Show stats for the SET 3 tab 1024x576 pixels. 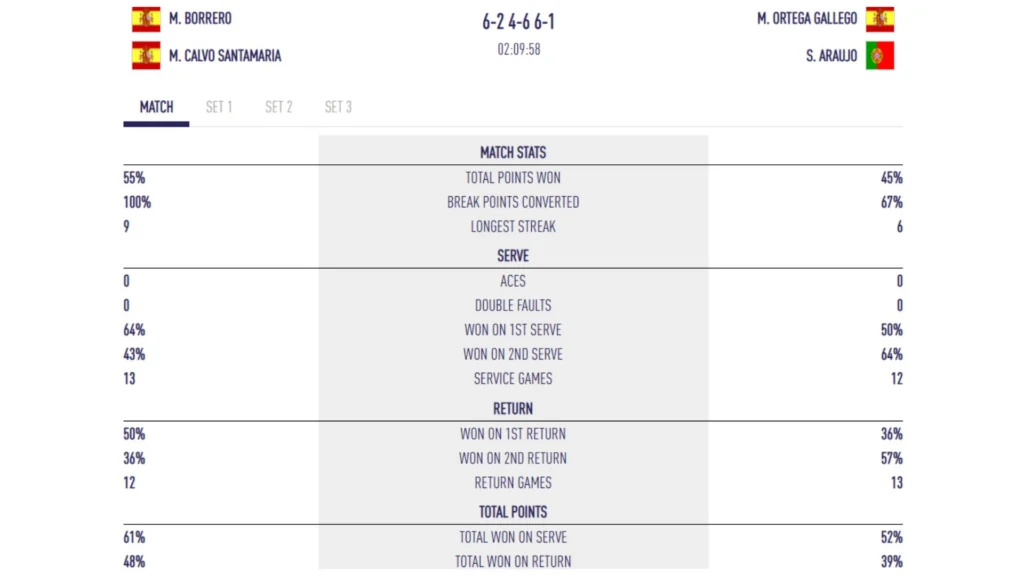click(338, 107)
